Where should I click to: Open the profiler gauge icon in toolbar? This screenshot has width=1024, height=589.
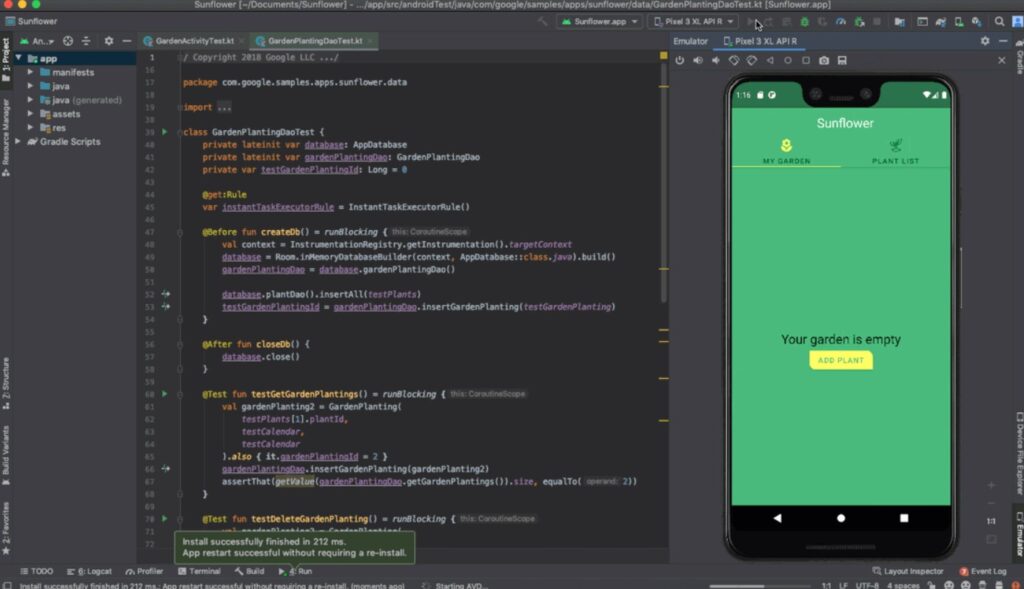pos(841,22)
